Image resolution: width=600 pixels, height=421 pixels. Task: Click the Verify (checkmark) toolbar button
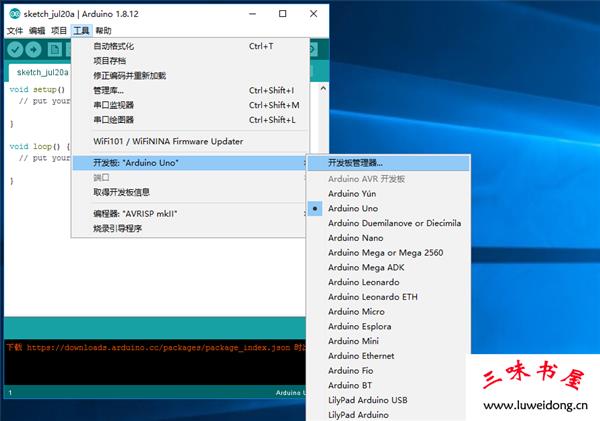click(x=15, y=50)
